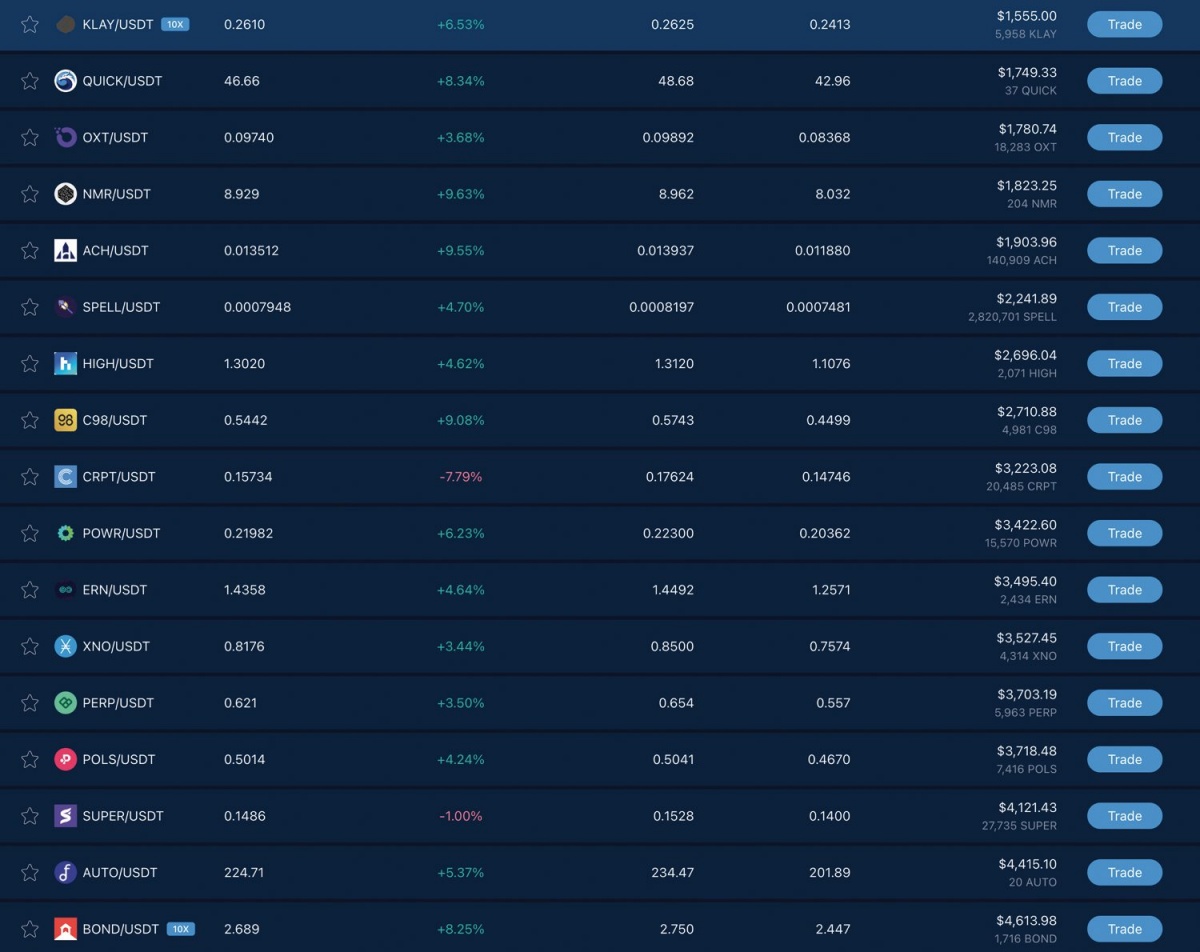The width and height of the screenshot is (1200, 952).
Task: Select the SPELL/USDT pair name
Action: [121, 307]
